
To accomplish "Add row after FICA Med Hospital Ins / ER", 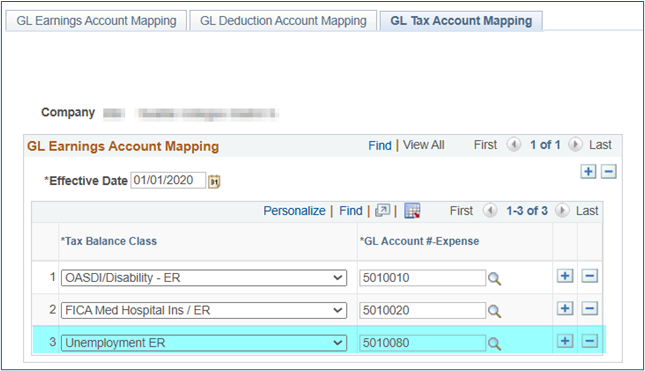I will [565, 308].
